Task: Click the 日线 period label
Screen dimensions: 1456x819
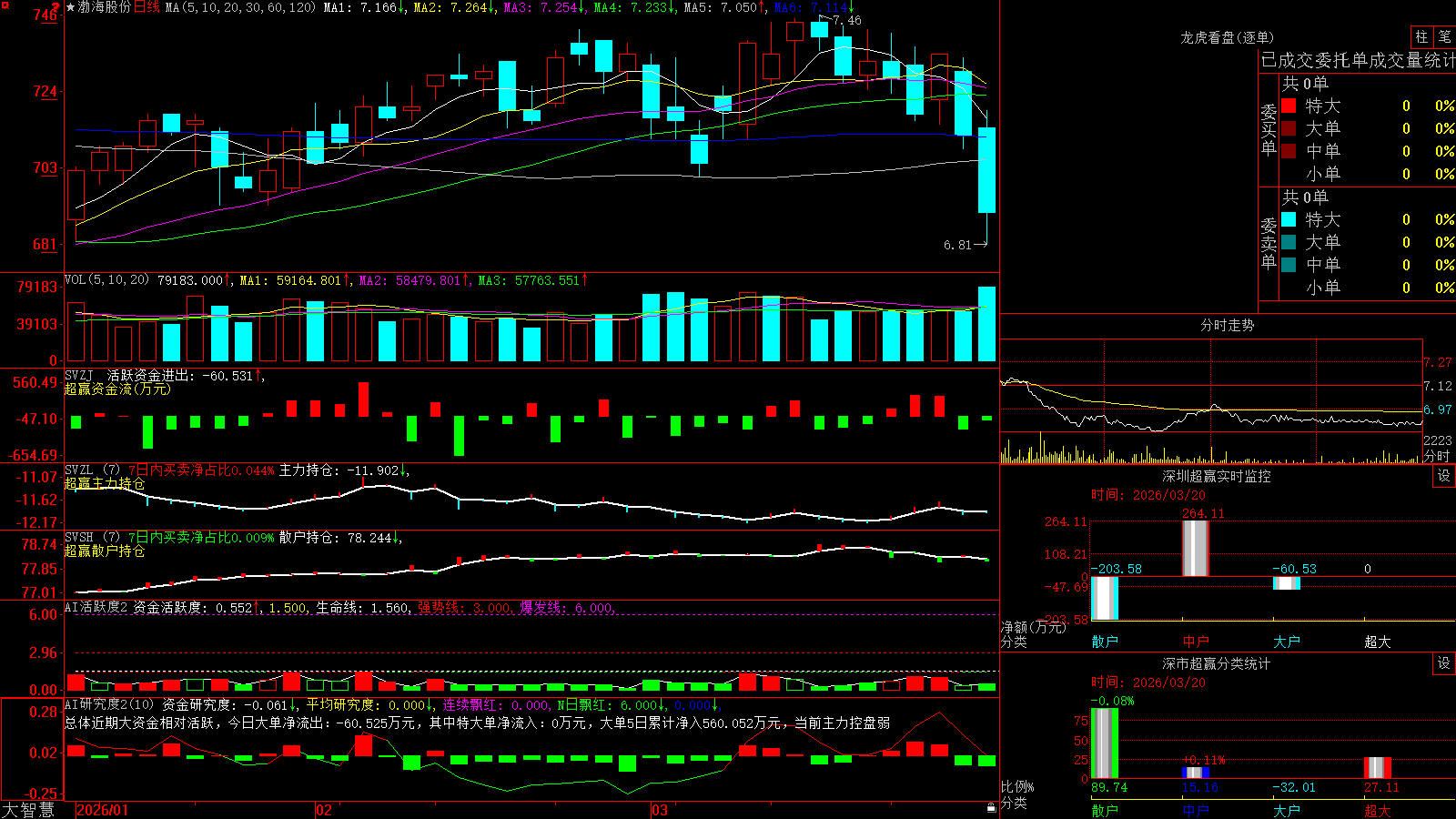Action: coord(147,7)
